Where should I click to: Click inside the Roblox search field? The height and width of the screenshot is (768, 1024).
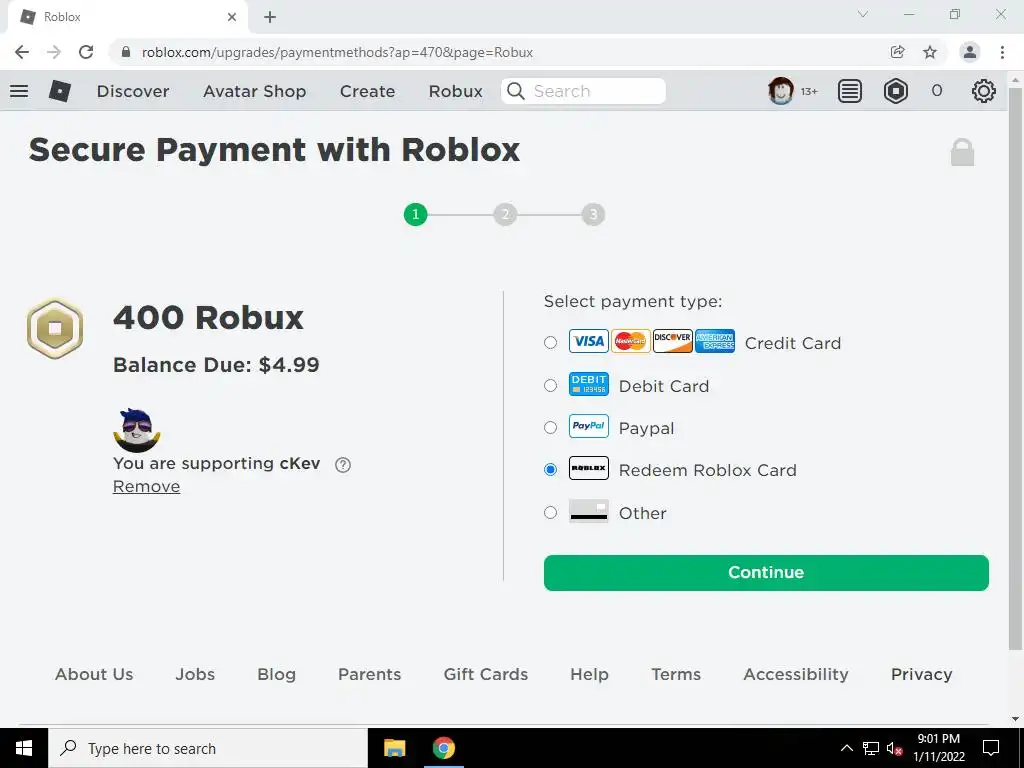[x=583, y=91]
